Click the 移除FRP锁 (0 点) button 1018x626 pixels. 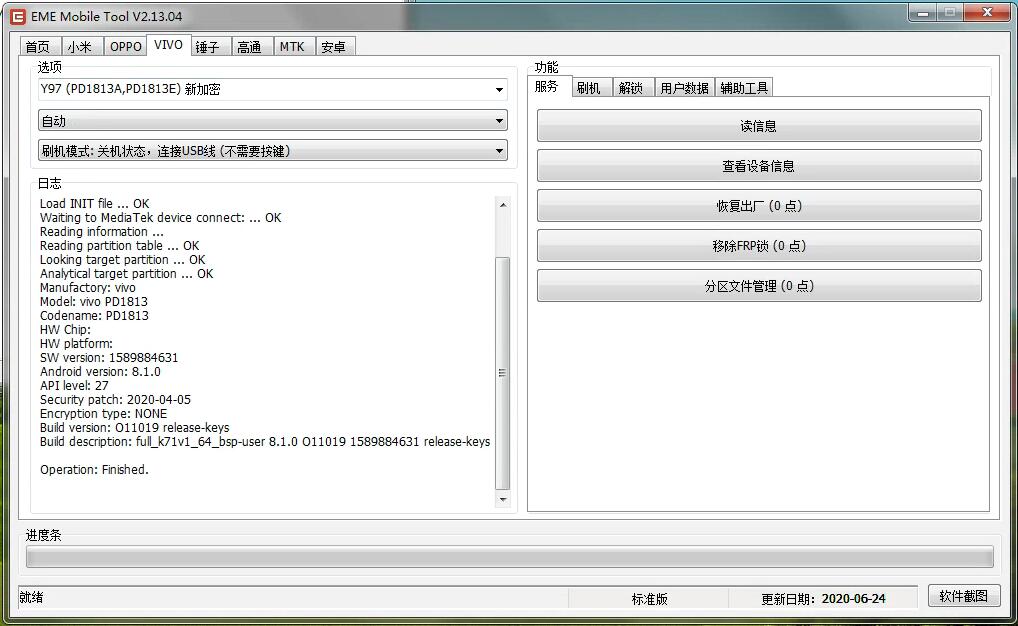click(759, 246)
